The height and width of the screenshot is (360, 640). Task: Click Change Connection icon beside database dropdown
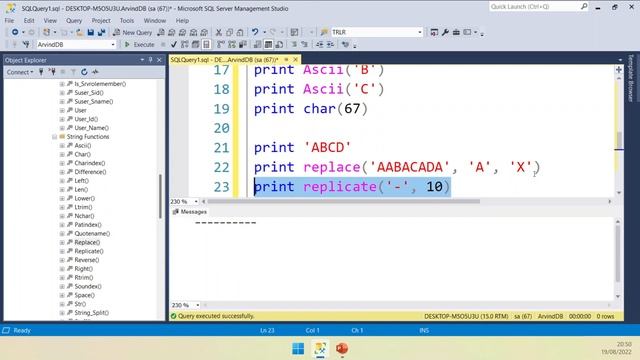(26, 44)
